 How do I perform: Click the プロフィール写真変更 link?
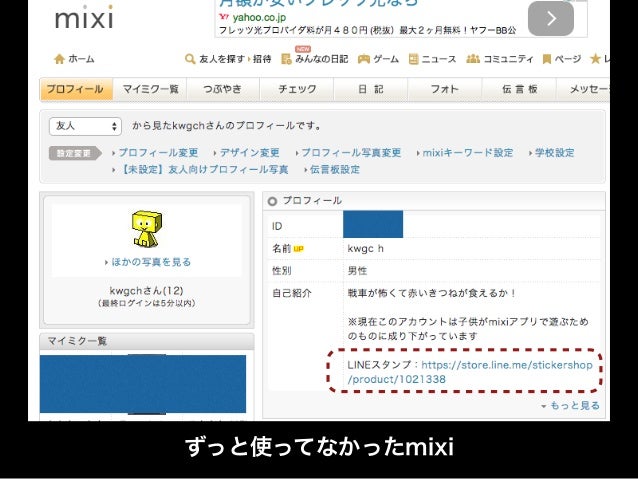click(351, 153)
